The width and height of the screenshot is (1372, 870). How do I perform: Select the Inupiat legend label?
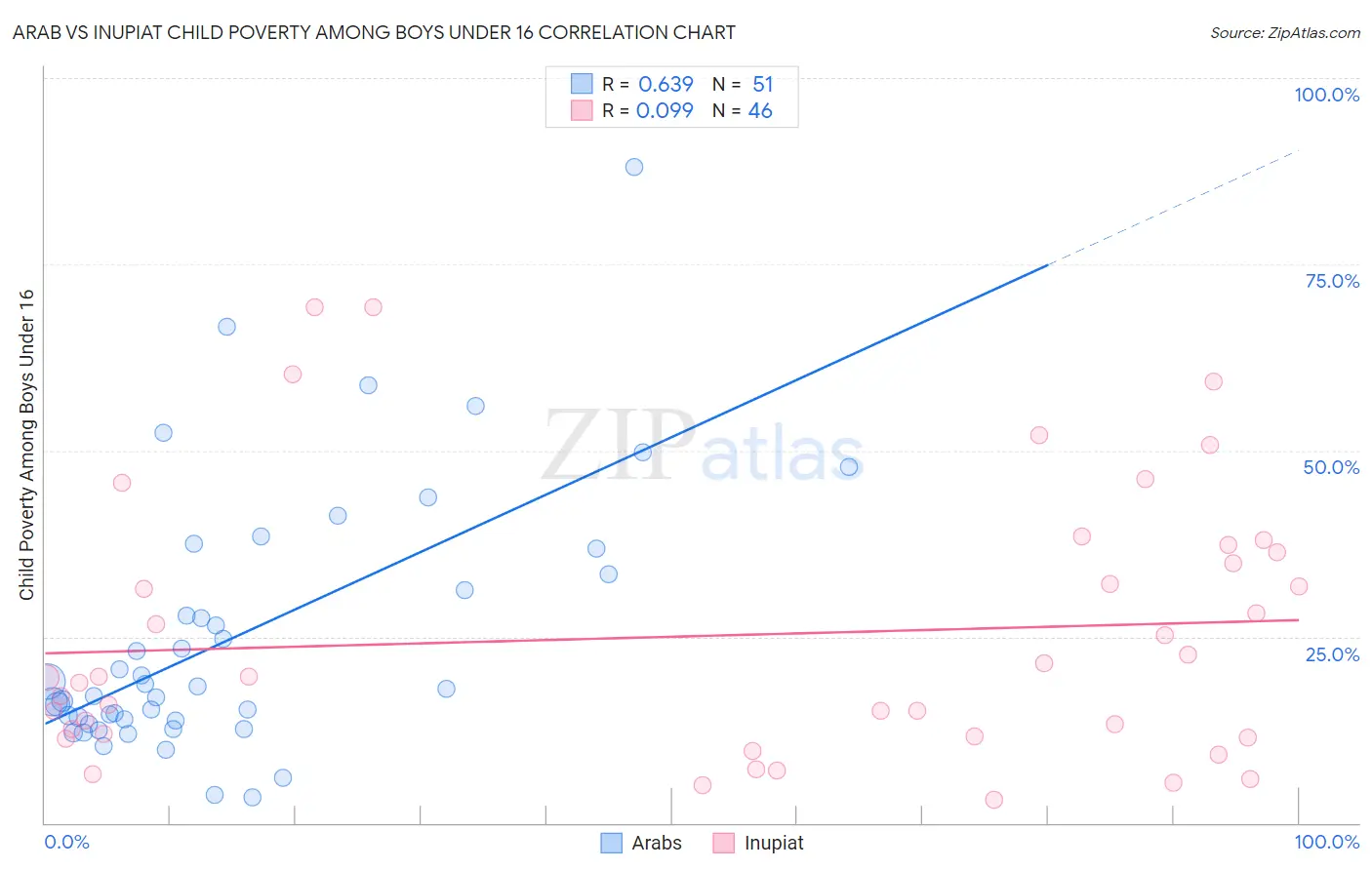[x=774, y=843]
